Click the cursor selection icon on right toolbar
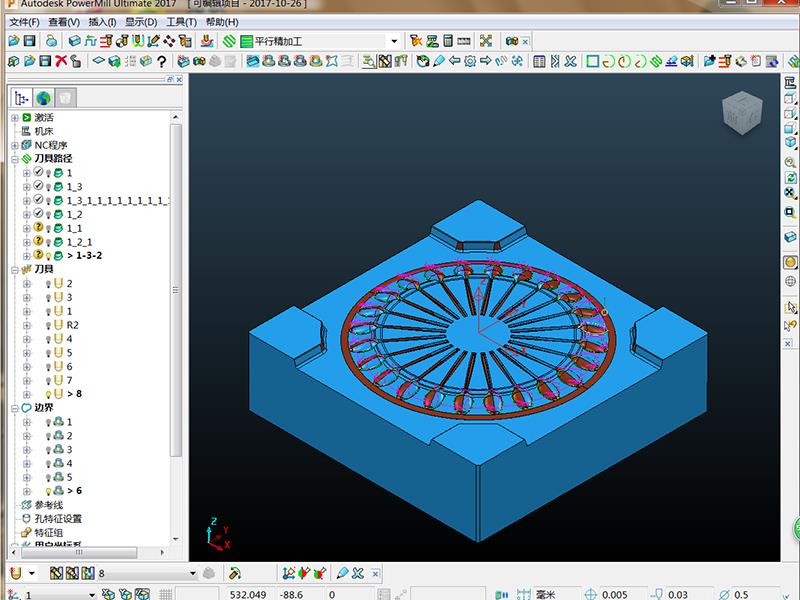800x600 pixels. pos(790,307)
